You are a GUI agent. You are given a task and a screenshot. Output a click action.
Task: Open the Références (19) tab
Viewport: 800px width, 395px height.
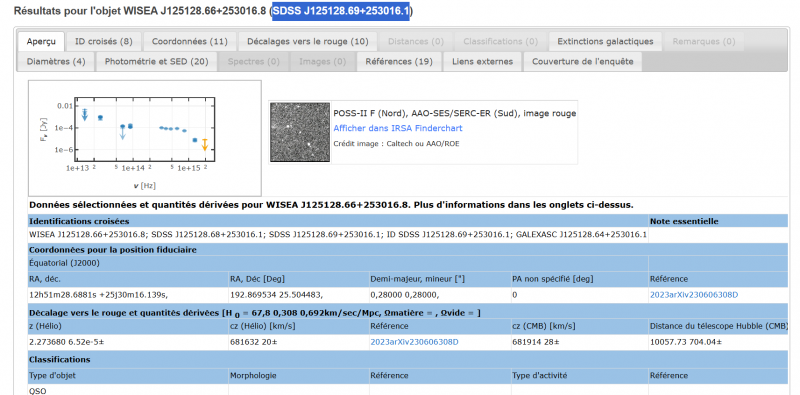pos(399,61)
